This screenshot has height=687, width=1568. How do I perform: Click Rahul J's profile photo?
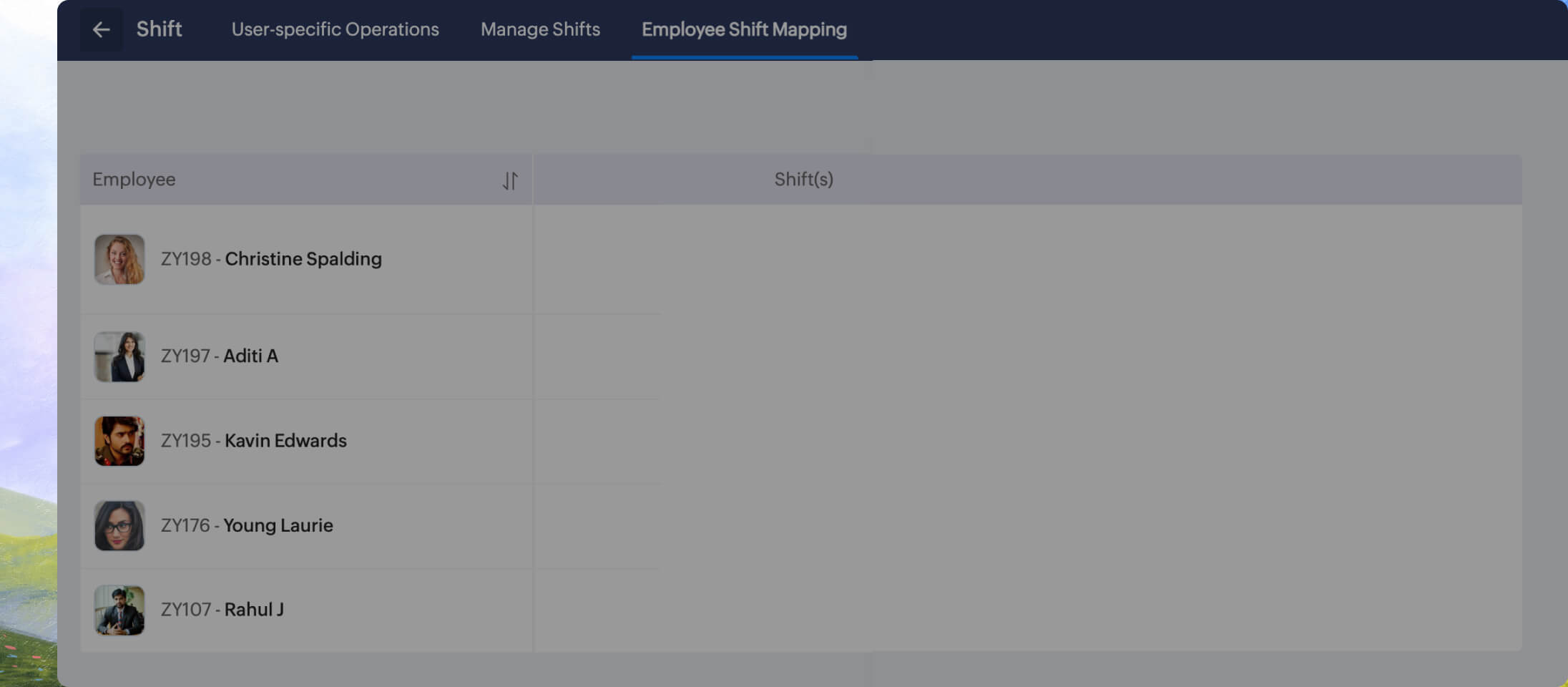[119, 610]
